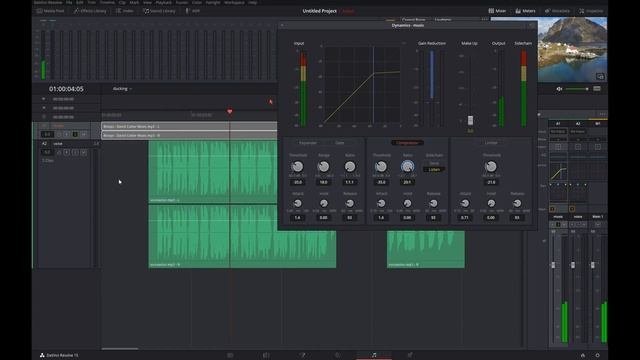Image resolution: width=640 pixels, height=360 pixels.
Task: Click Limiter threshold value -21.0 field
Action: point(491,182)
